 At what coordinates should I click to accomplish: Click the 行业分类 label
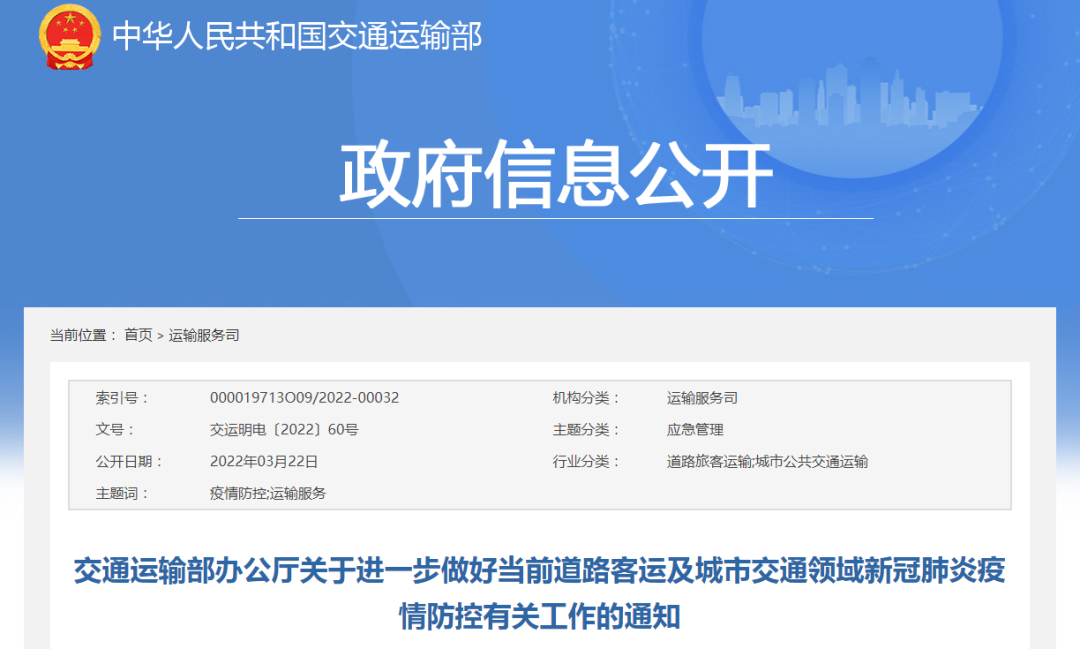click(586, 462)
